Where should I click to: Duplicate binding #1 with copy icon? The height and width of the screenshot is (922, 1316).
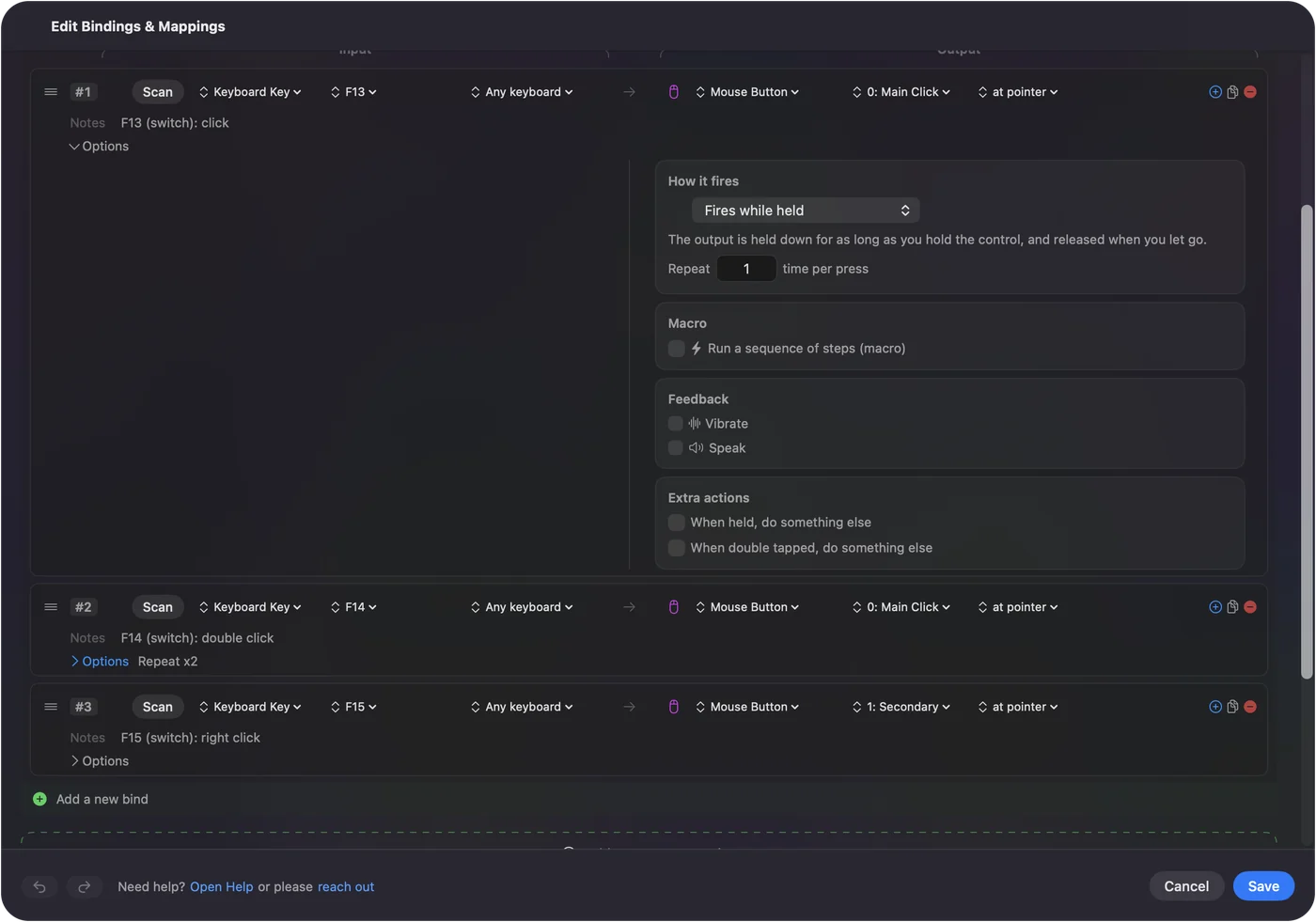click(1232, 92)
